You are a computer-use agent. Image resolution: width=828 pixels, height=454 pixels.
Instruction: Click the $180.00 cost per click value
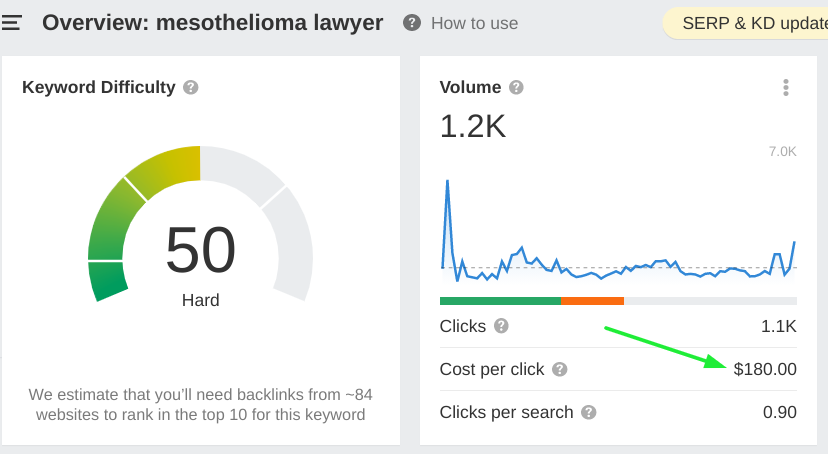click(x=765, y=369)
